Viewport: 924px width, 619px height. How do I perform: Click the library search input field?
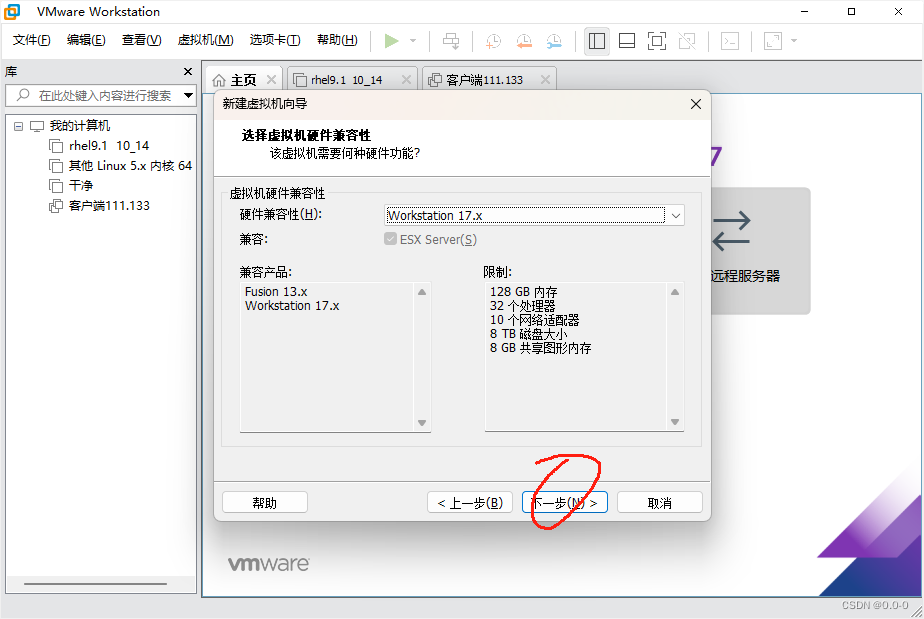pyautogui.click(x=101, y=95)
